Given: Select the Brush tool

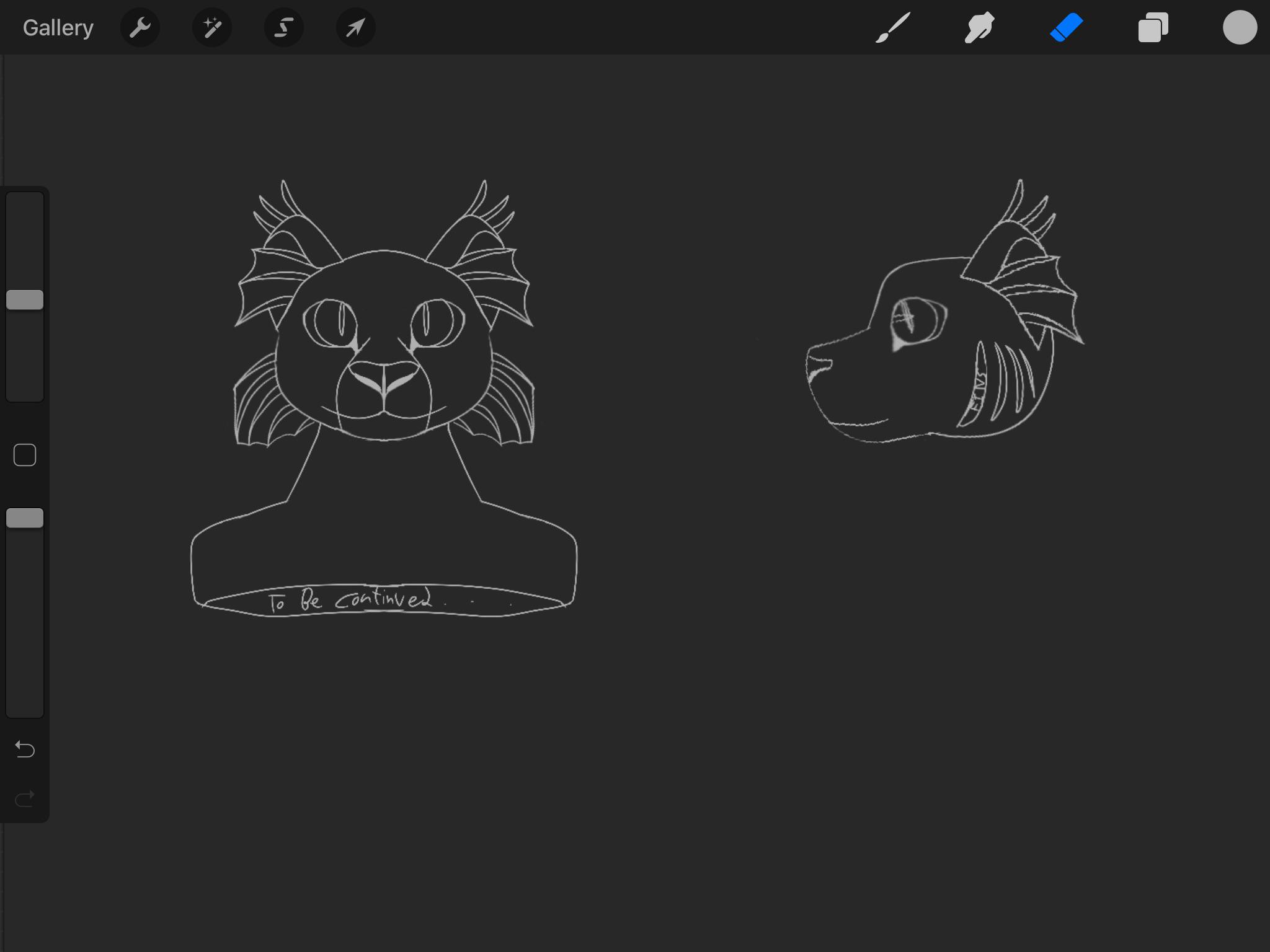Looking at the screenshot, I should click(892, 28).
